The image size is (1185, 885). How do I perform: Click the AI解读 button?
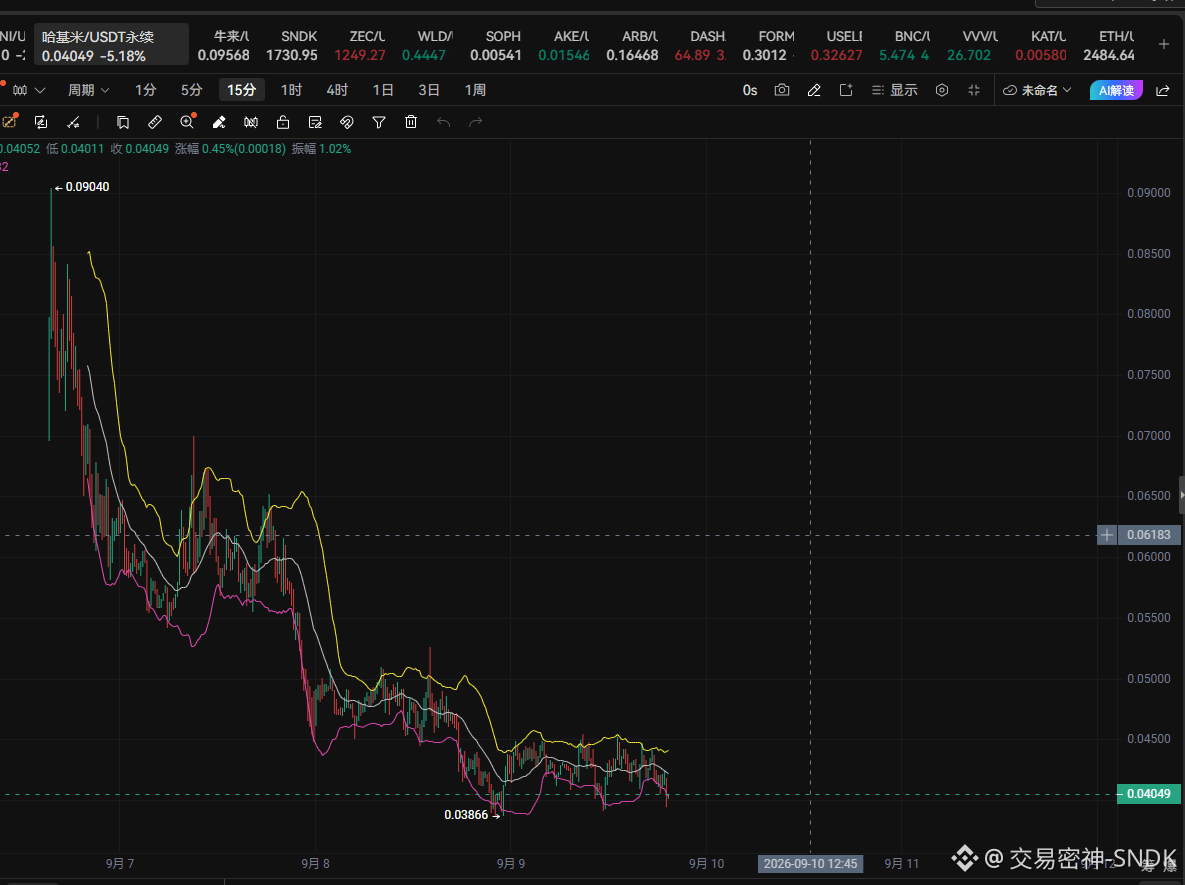tap(1116, 91)
